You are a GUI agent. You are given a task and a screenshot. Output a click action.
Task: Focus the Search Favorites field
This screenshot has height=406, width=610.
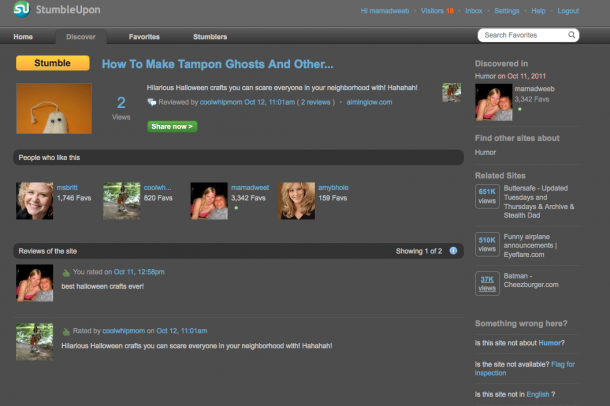tap(528, 35)
